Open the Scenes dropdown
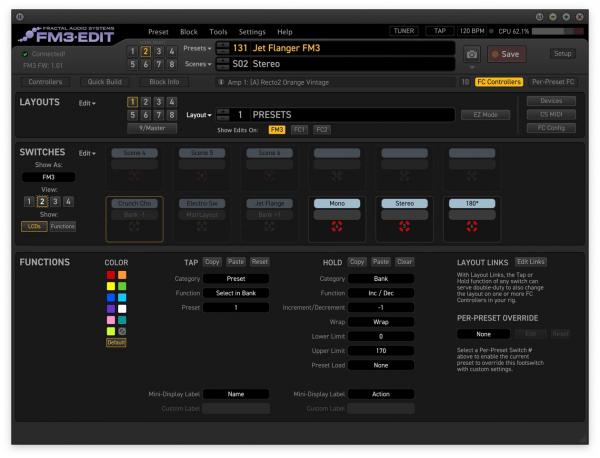 pyautogui.click(x=198, y=64)
